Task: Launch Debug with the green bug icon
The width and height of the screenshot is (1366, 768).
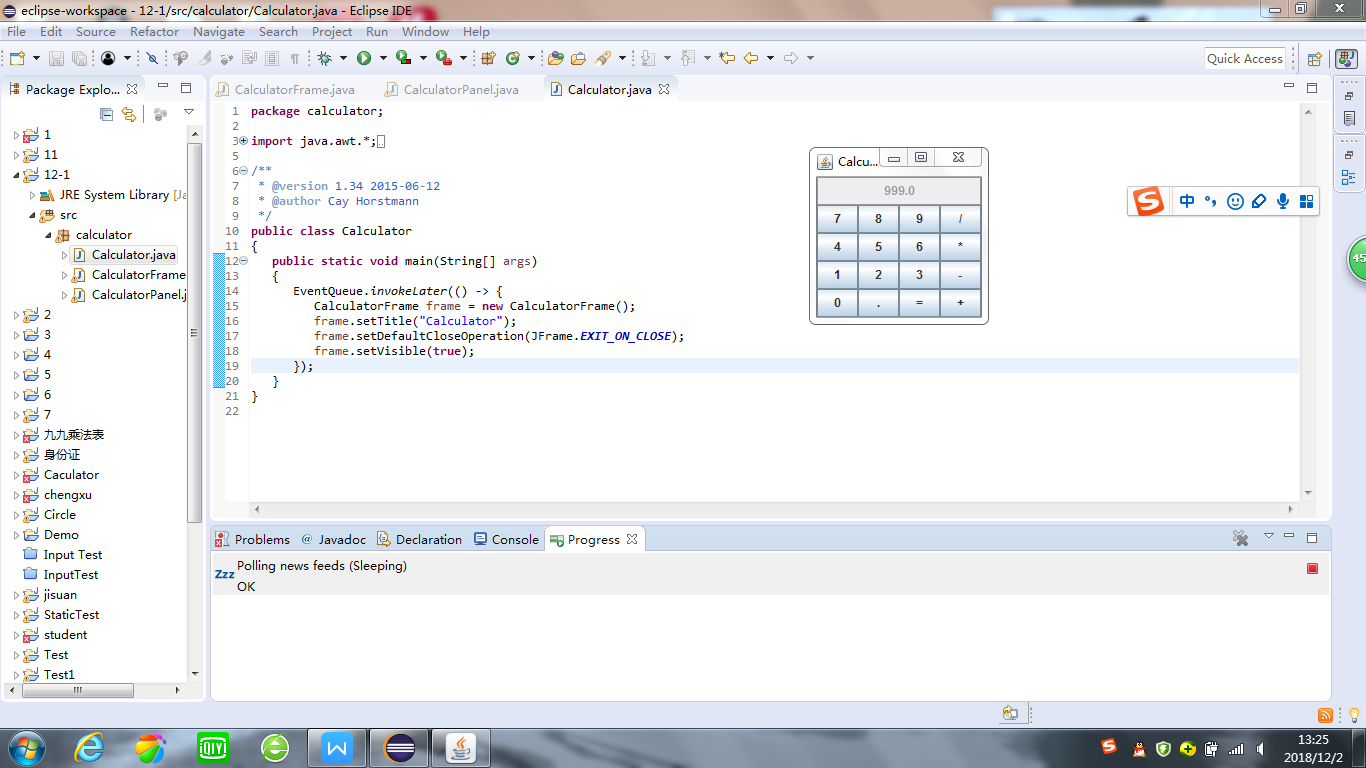Action: [324, 58]
